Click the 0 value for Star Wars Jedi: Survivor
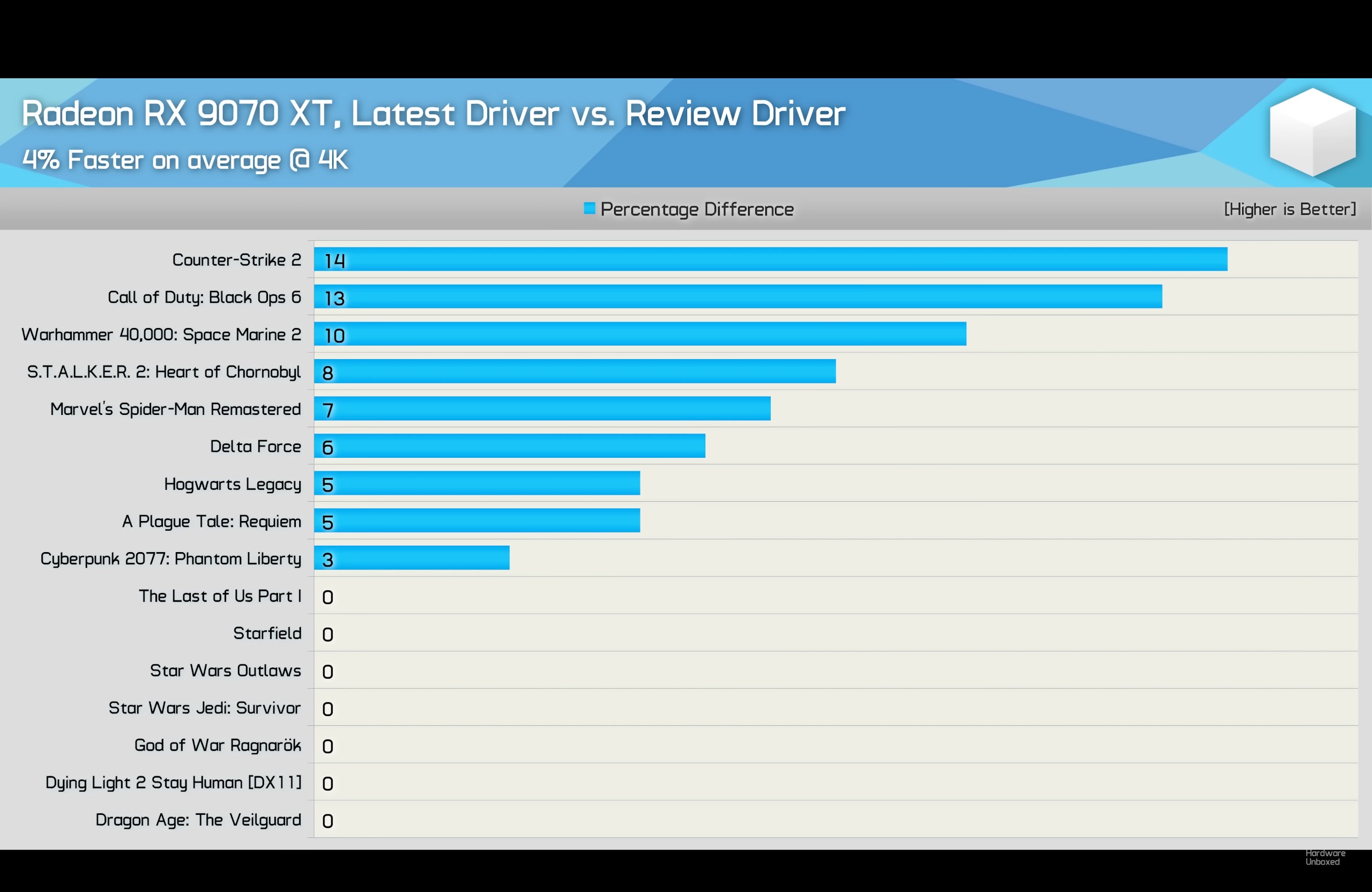 327,709
